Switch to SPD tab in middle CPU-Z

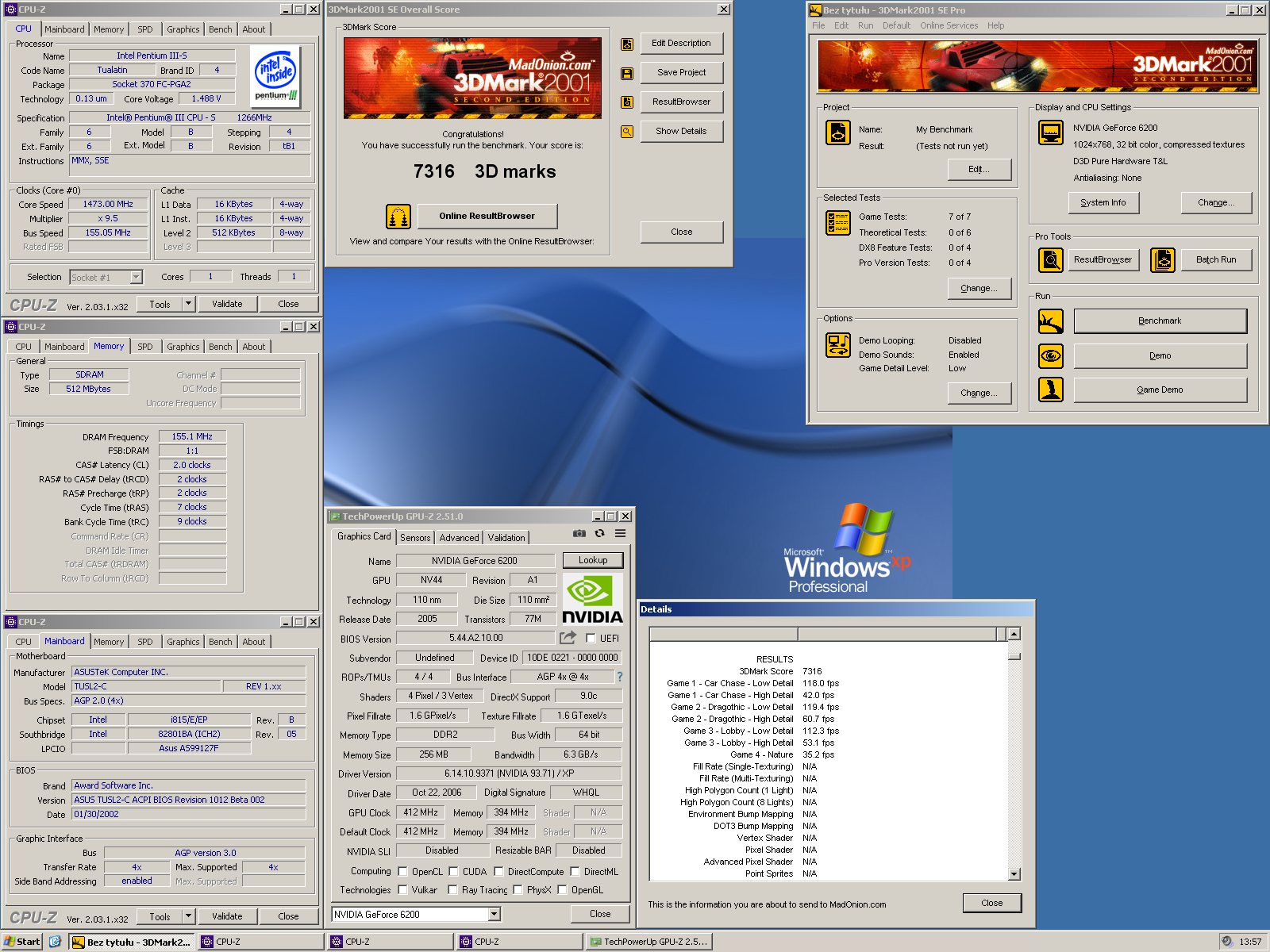[145, 347]
